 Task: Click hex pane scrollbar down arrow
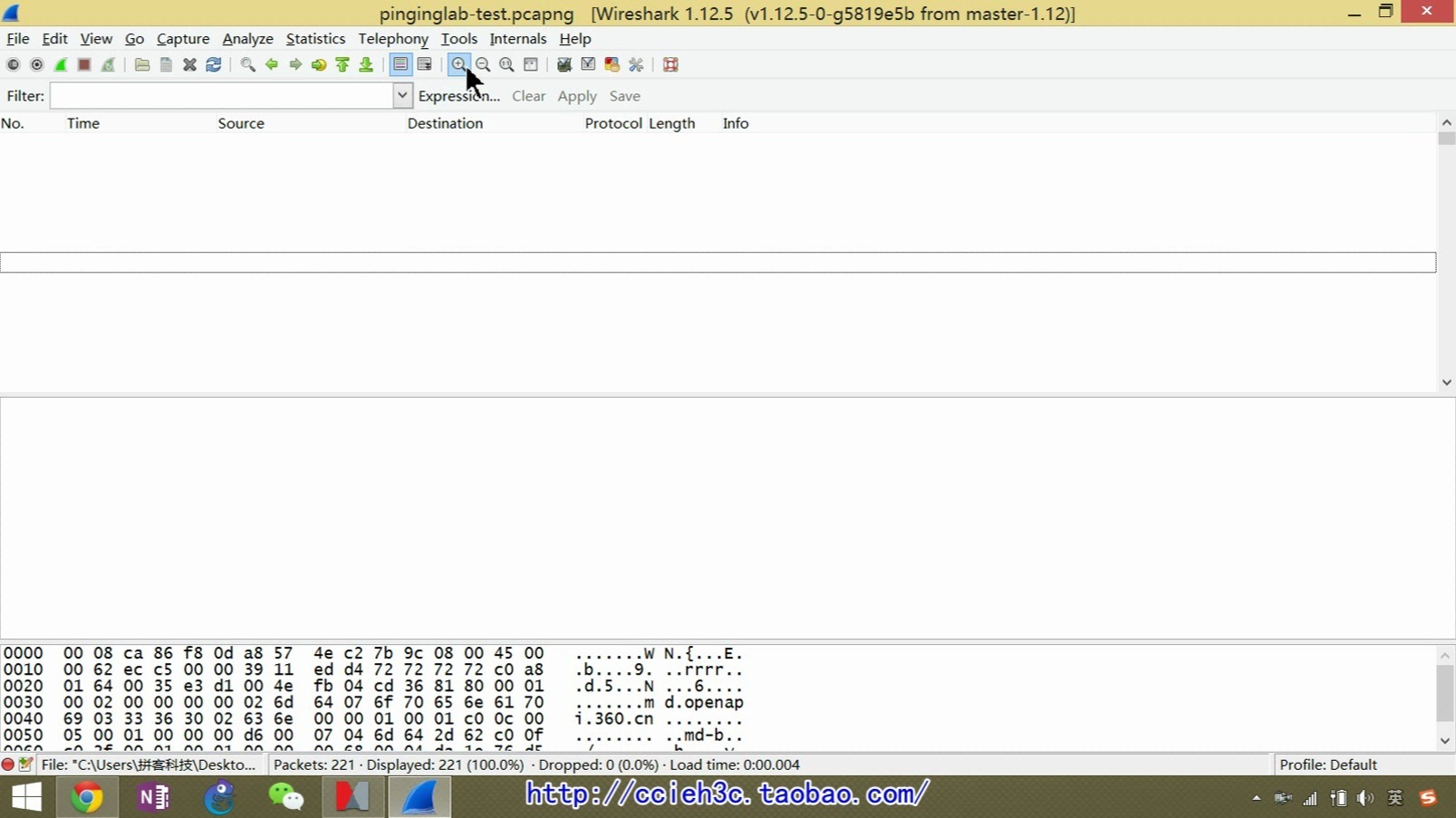coord(1445,741)
